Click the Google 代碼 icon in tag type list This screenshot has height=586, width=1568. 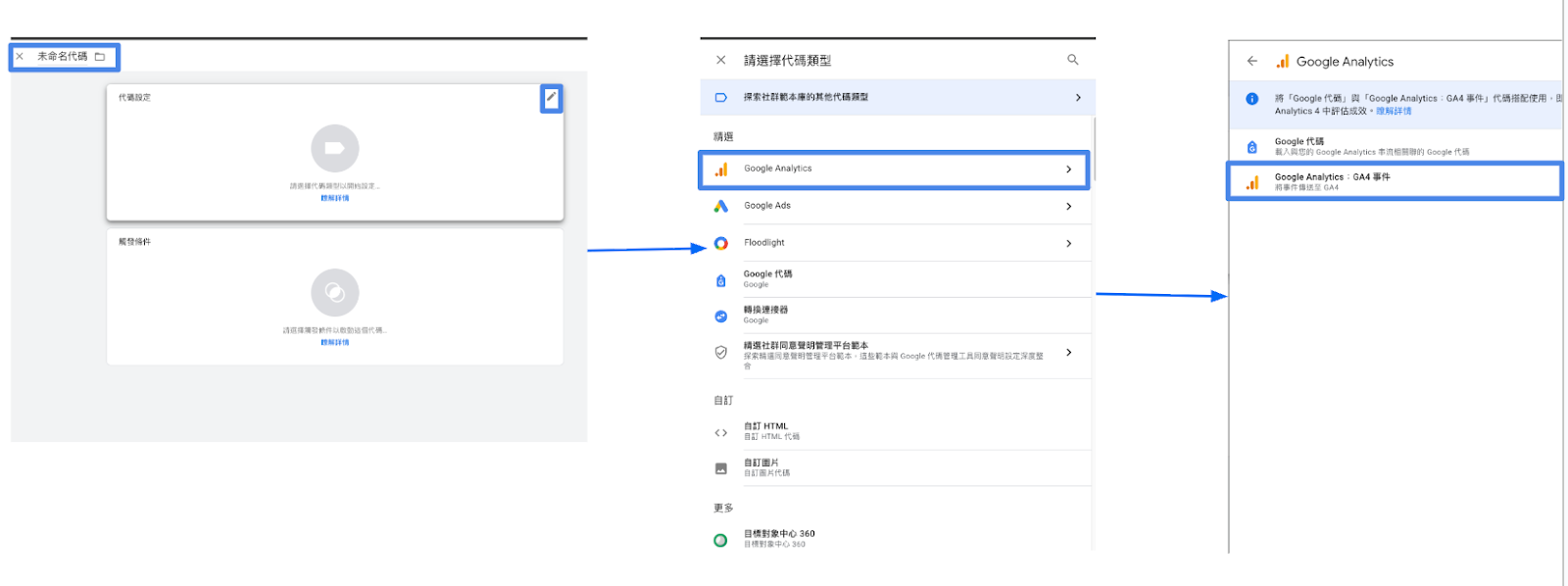[721, 280]
